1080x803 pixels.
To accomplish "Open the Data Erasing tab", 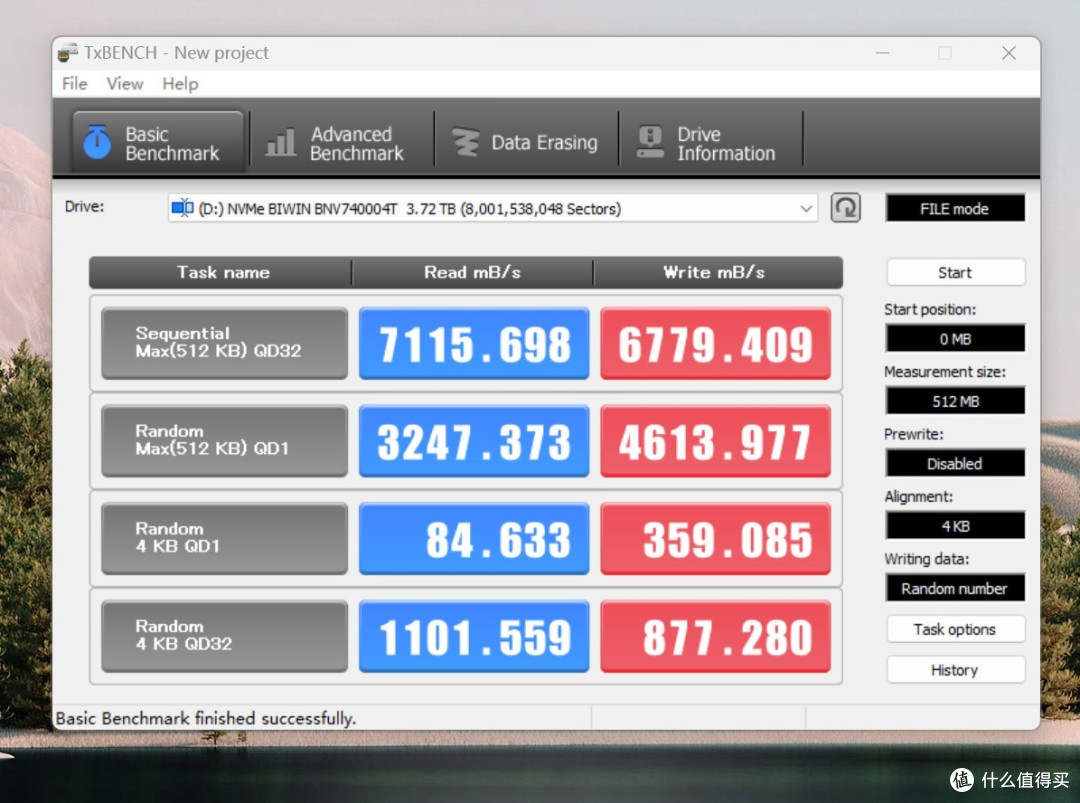I will [x=526, y=143].
